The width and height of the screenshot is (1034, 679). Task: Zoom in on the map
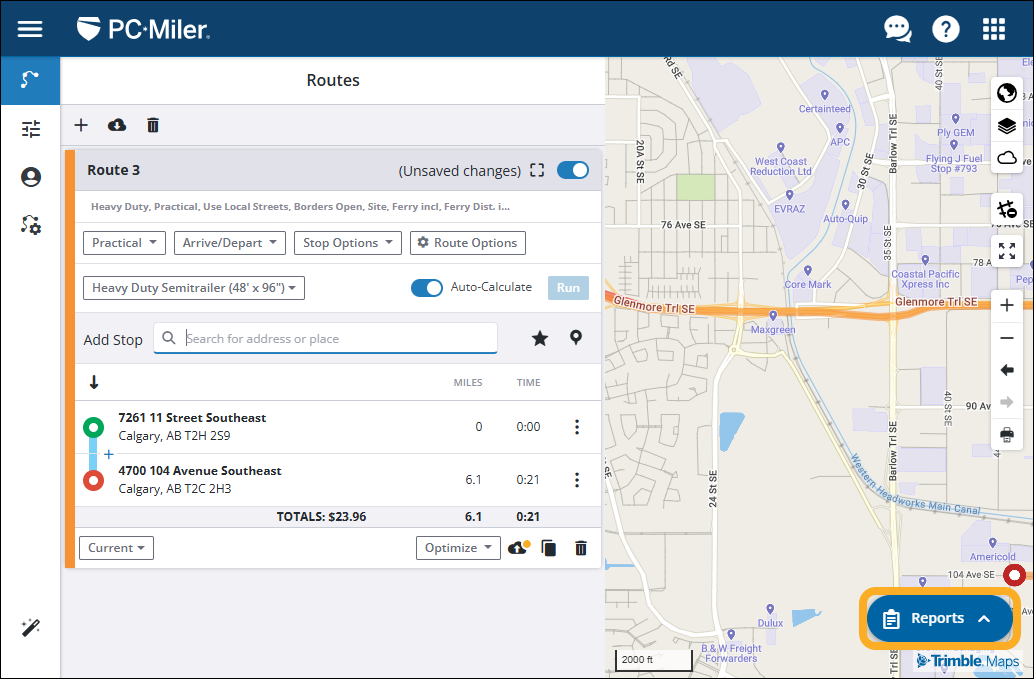tap(1007, 306)
